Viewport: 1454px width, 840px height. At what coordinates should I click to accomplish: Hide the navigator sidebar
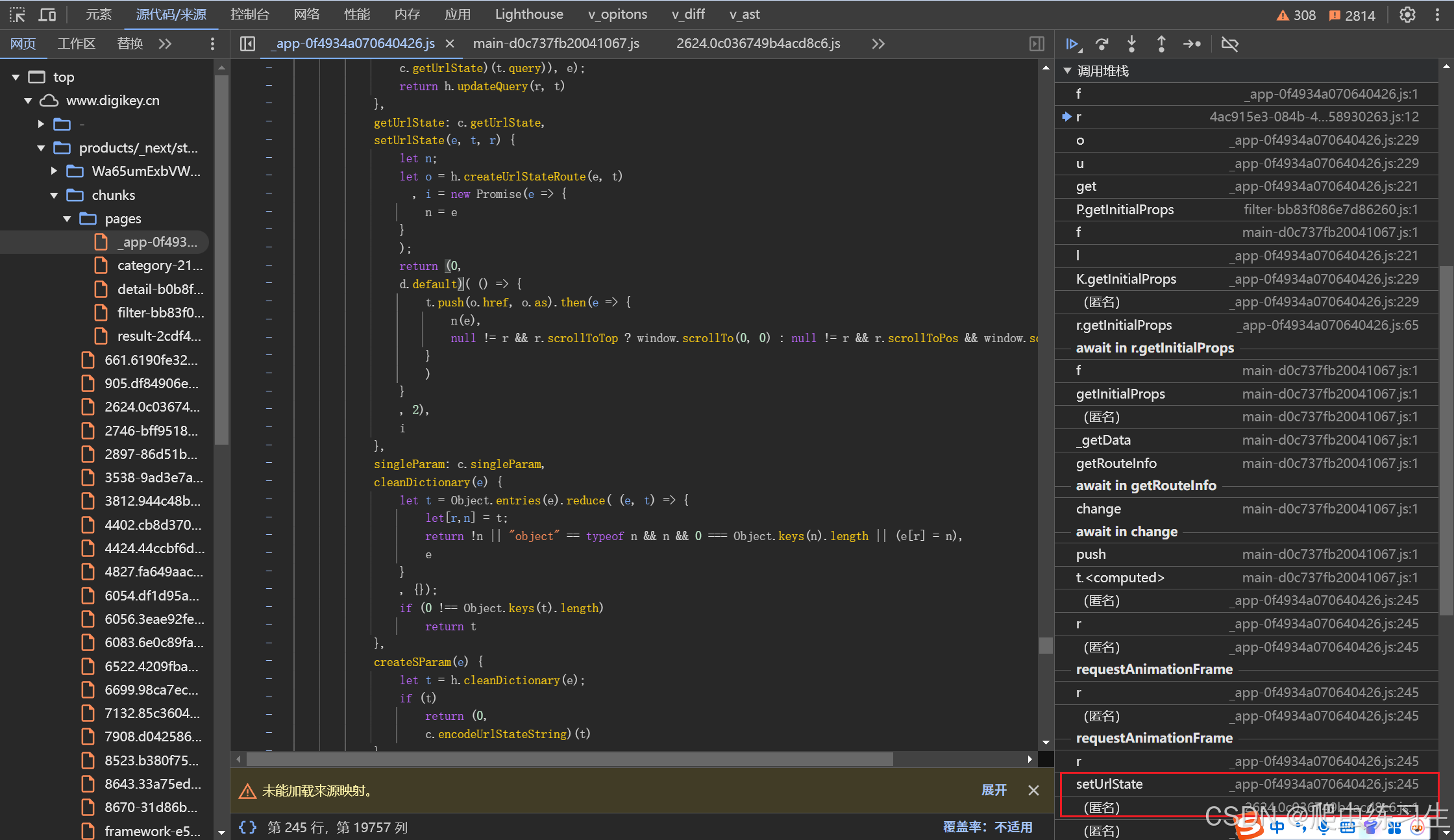[247, 43]
